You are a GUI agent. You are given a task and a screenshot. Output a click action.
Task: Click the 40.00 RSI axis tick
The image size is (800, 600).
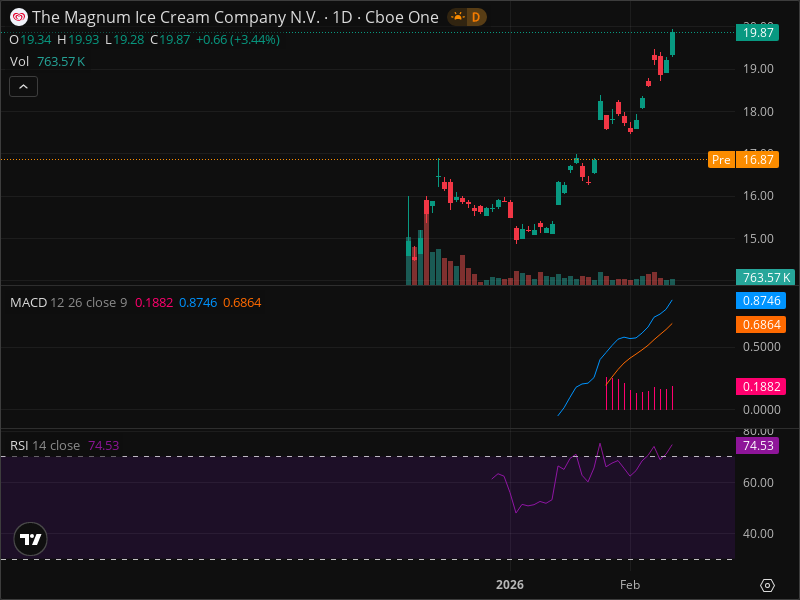758,534
